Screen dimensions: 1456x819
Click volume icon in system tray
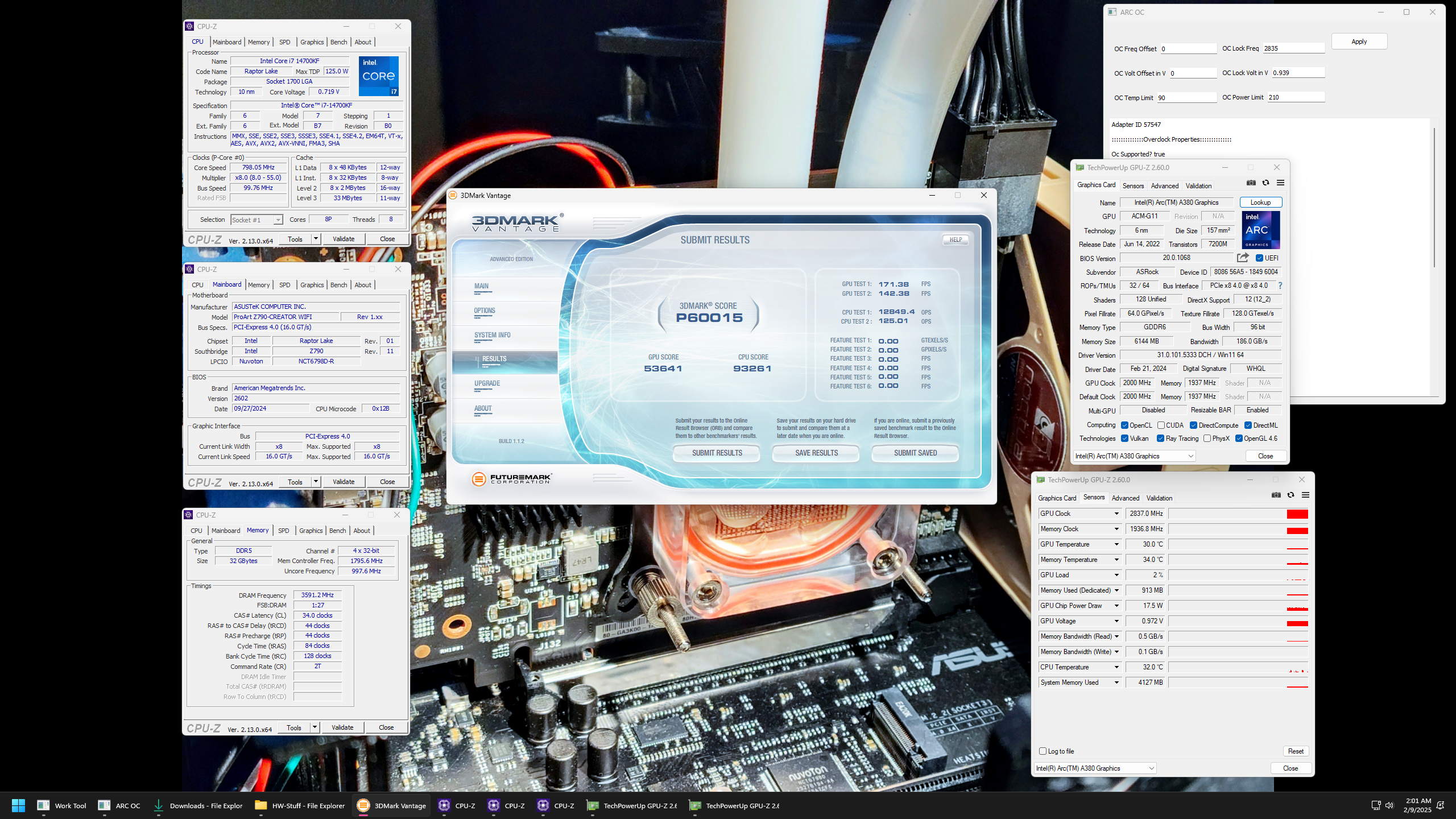[1389, 805]
